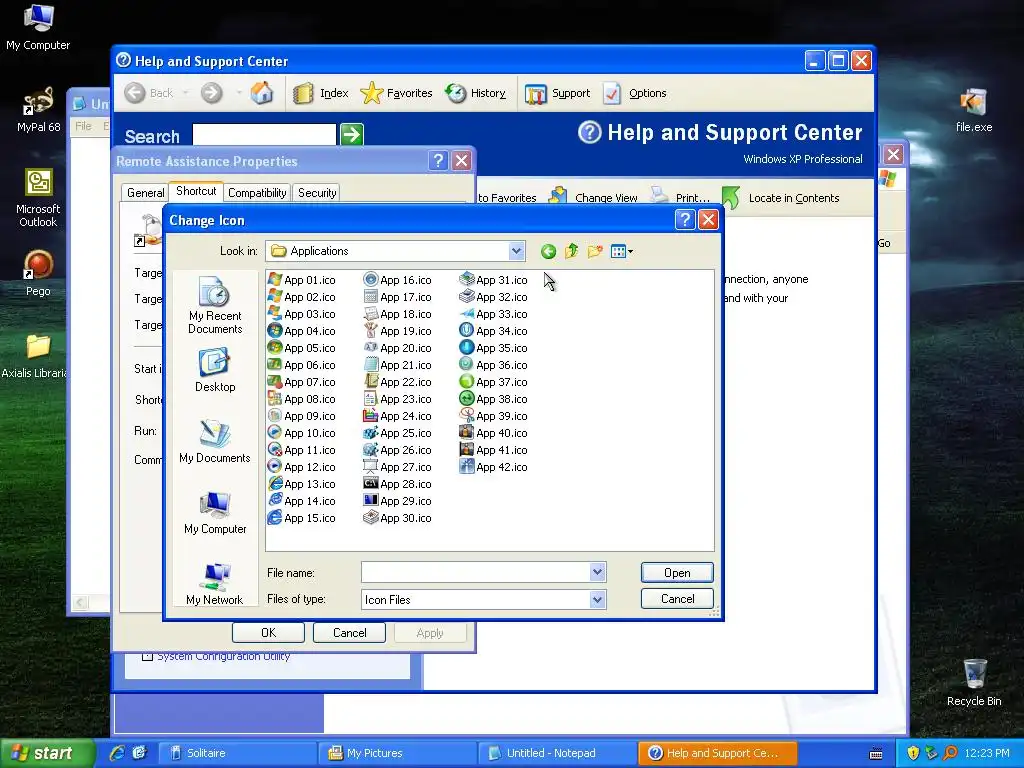Go to Help and Support Home
Image resolution: width=1024 pixels, height=768 pixels.
tap(262, 93)
